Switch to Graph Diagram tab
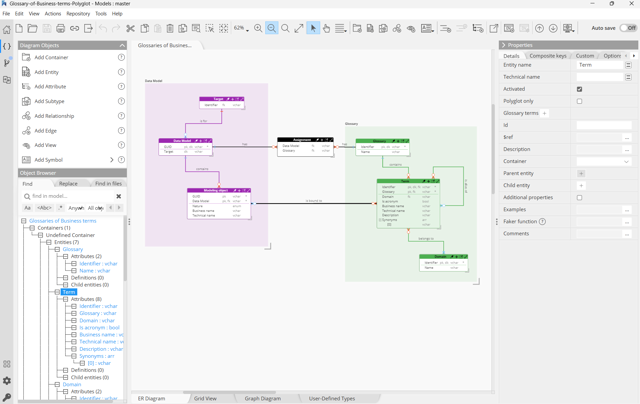640x404 pixels. coord(263,398)
